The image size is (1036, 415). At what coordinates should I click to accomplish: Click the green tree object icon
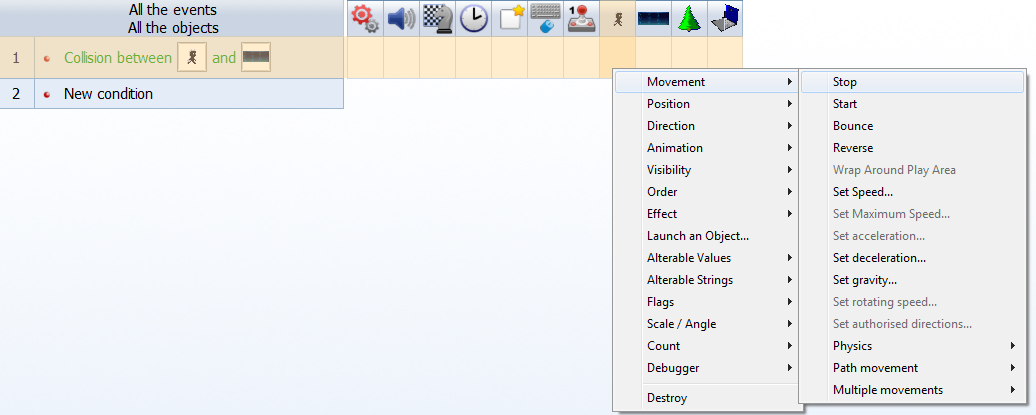click(689, 19)
